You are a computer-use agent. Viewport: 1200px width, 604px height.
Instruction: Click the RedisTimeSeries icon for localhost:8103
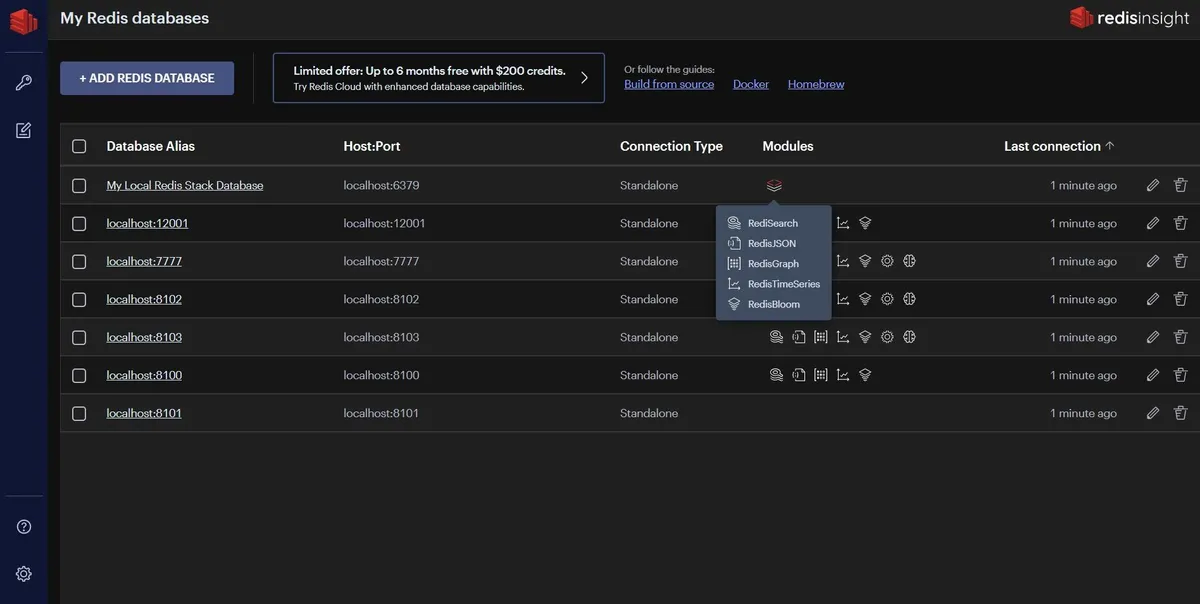coord(843,335)
